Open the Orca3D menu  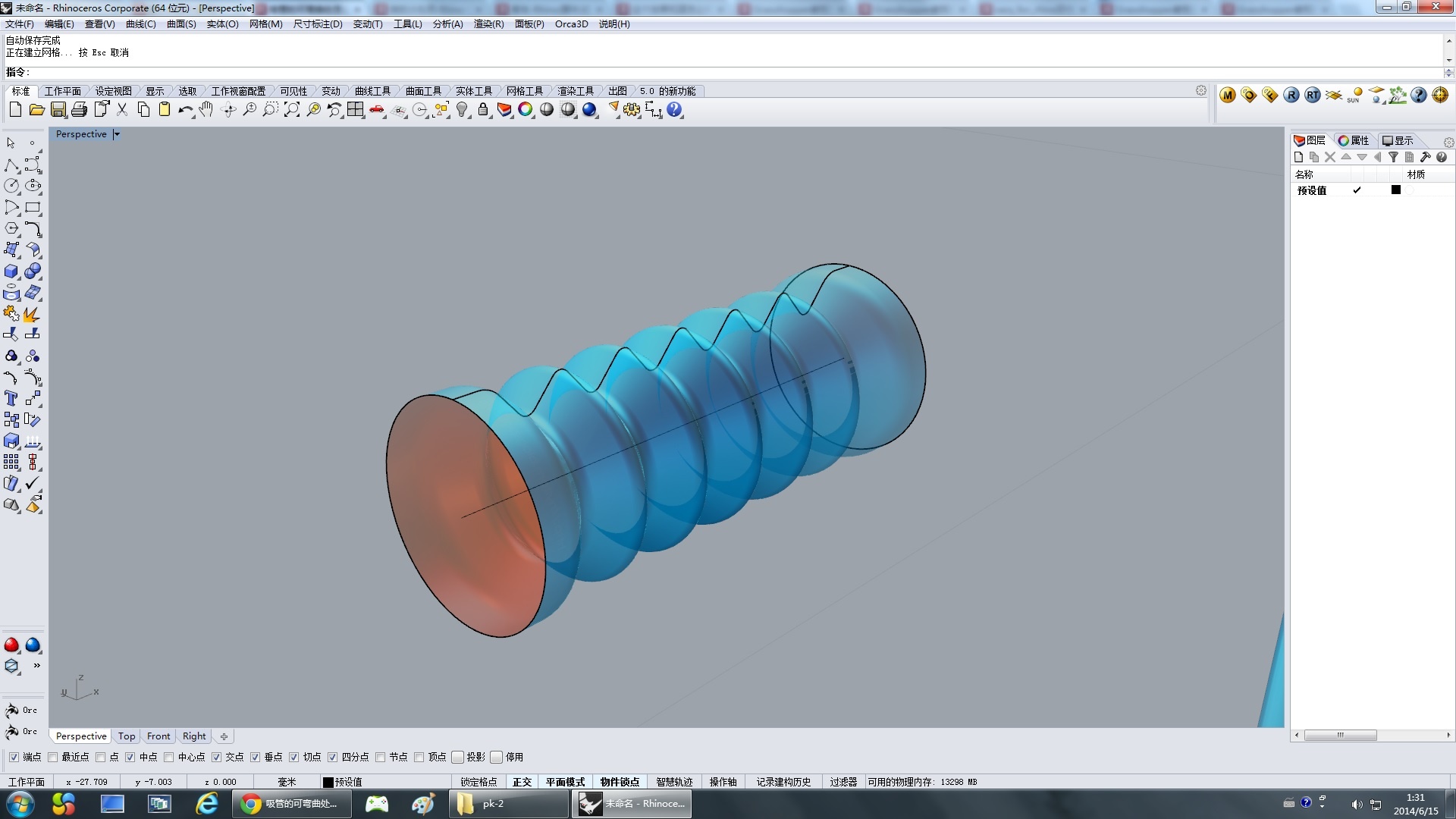pyautogui.click(x=572, y=24)
